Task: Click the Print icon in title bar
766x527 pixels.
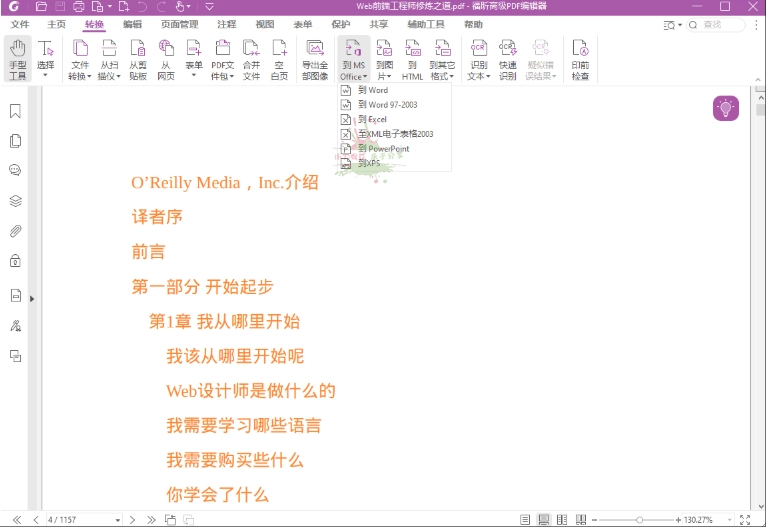Action: coord(78,6)
